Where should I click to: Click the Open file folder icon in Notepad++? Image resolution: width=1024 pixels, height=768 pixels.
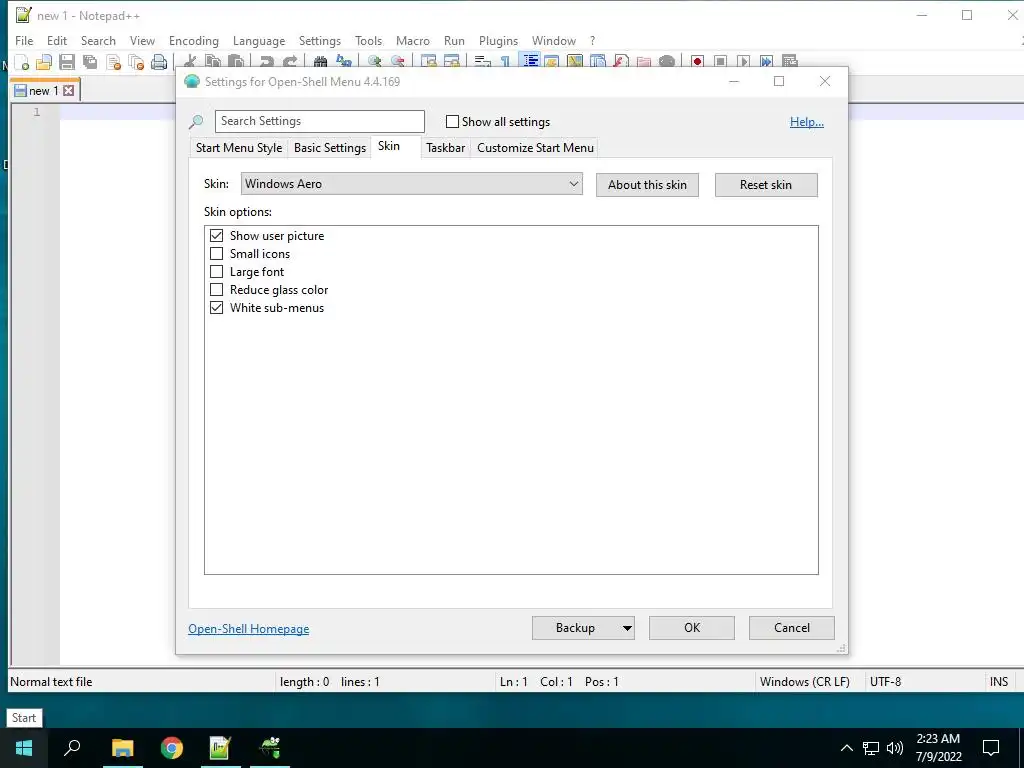(x=44, y=62)
